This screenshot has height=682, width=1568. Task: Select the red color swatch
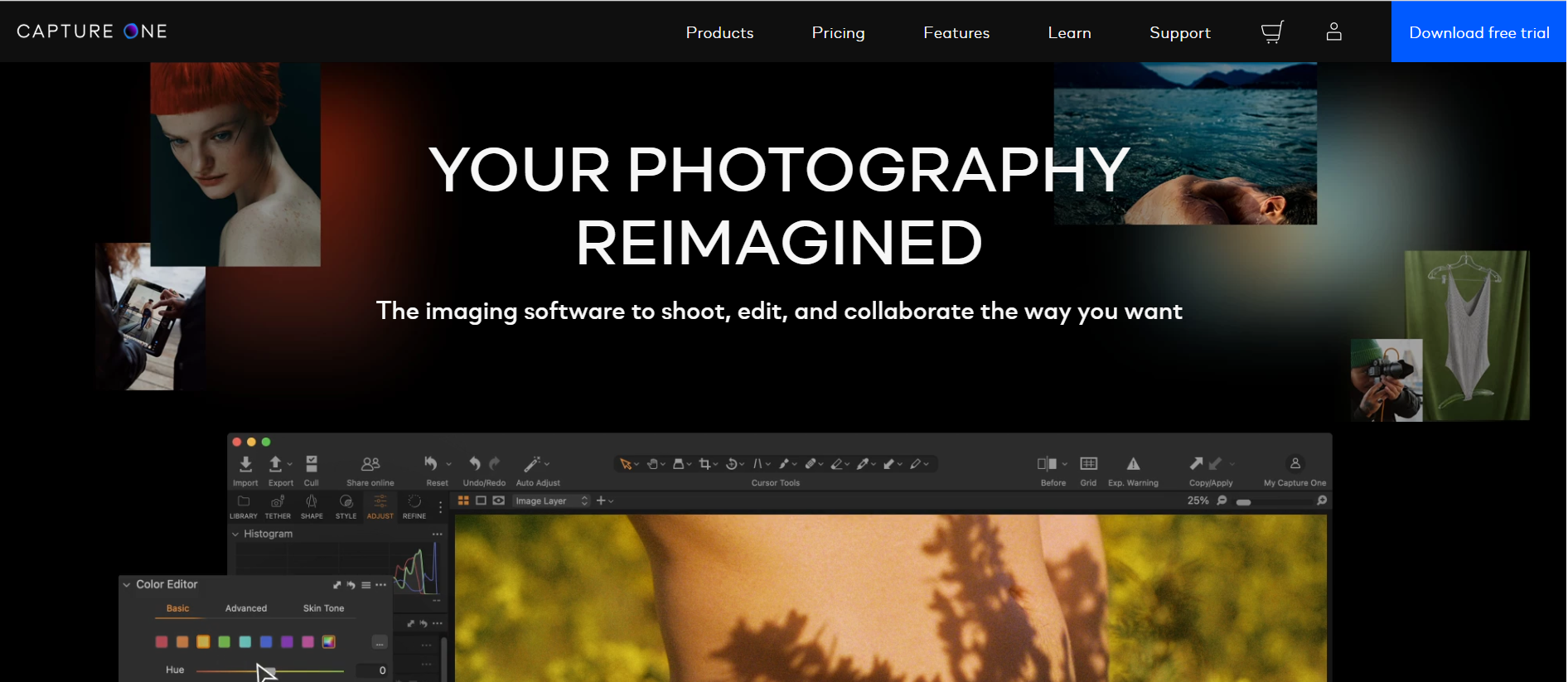[162, 642]
